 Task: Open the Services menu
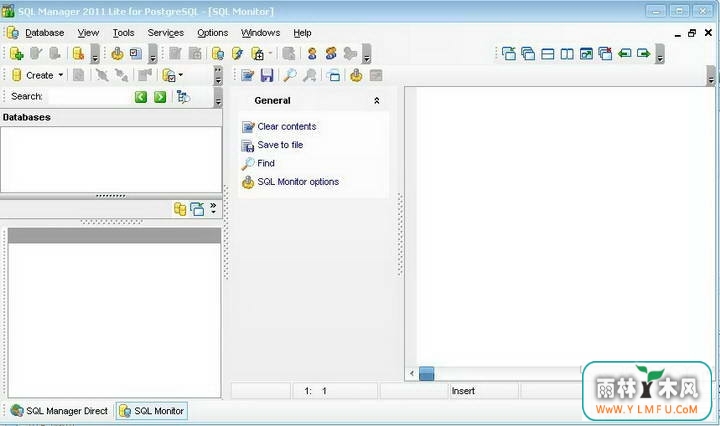[165, 33]
